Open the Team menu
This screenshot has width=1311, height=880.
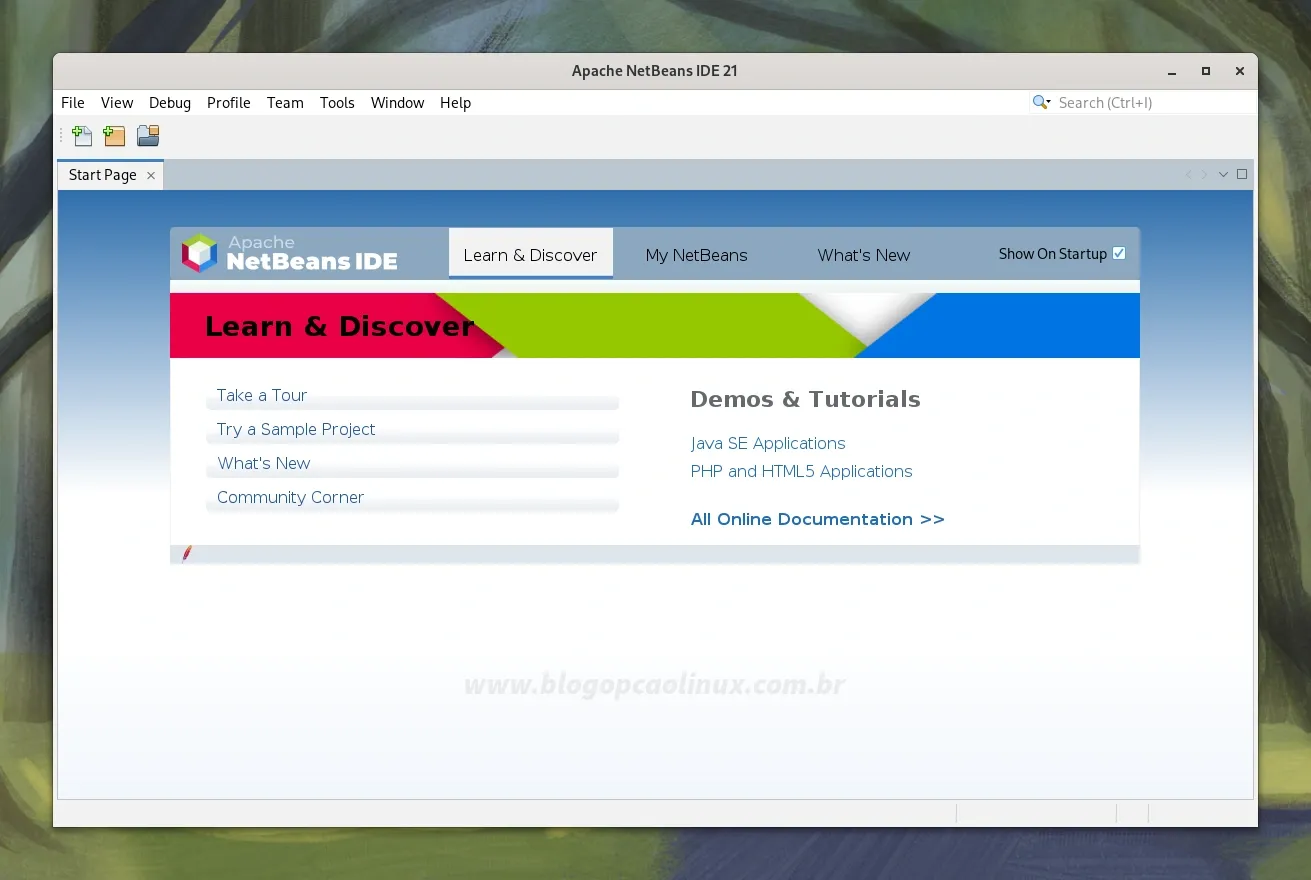[285, 103]
